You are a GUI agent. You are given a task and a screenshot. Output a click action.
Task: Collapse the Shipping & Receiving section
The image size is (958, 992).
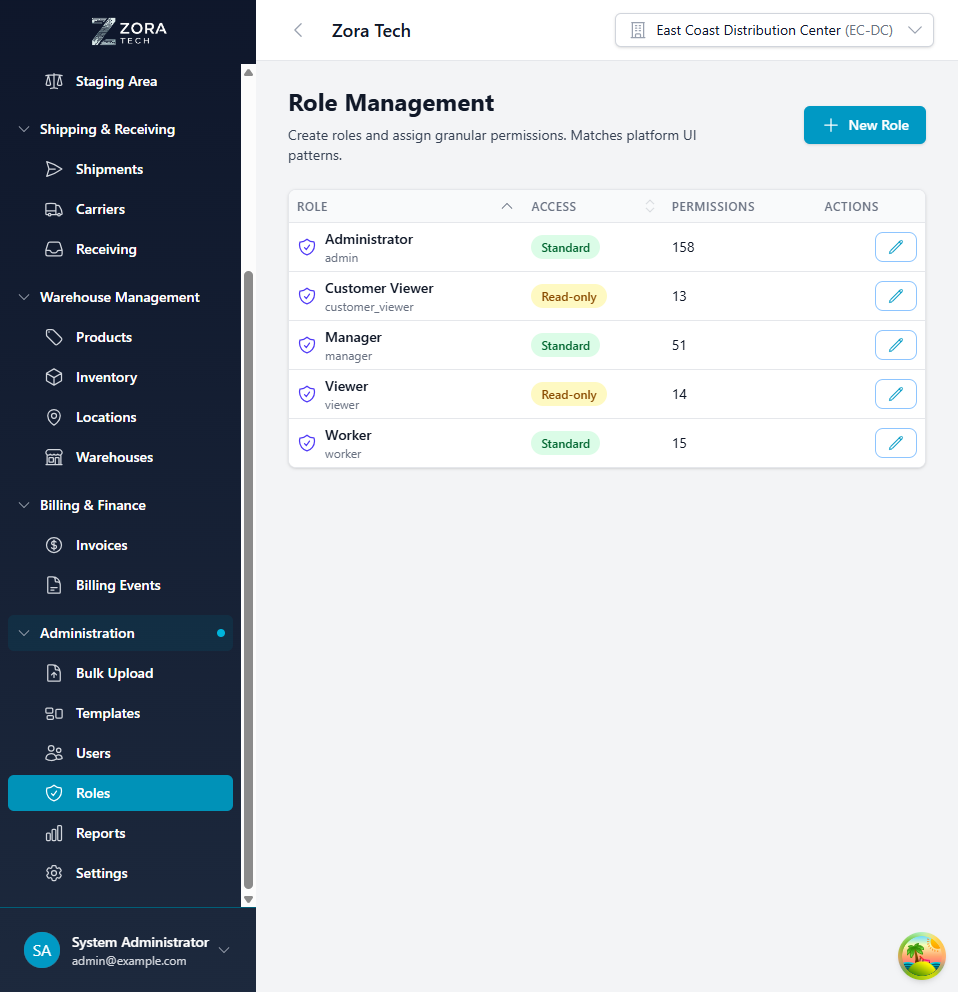coord(22,129)
